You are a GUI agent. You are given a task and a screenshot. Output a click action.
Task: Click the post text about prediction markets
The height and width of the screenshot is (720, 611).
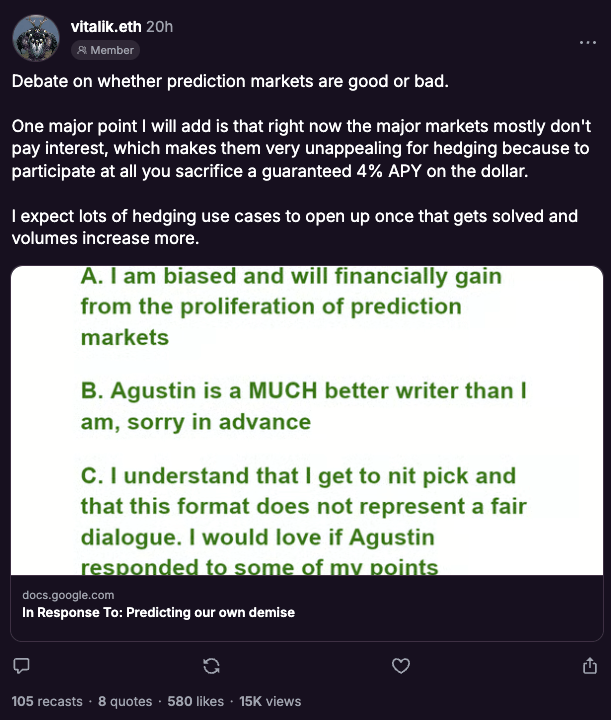(x=230, y=81)
